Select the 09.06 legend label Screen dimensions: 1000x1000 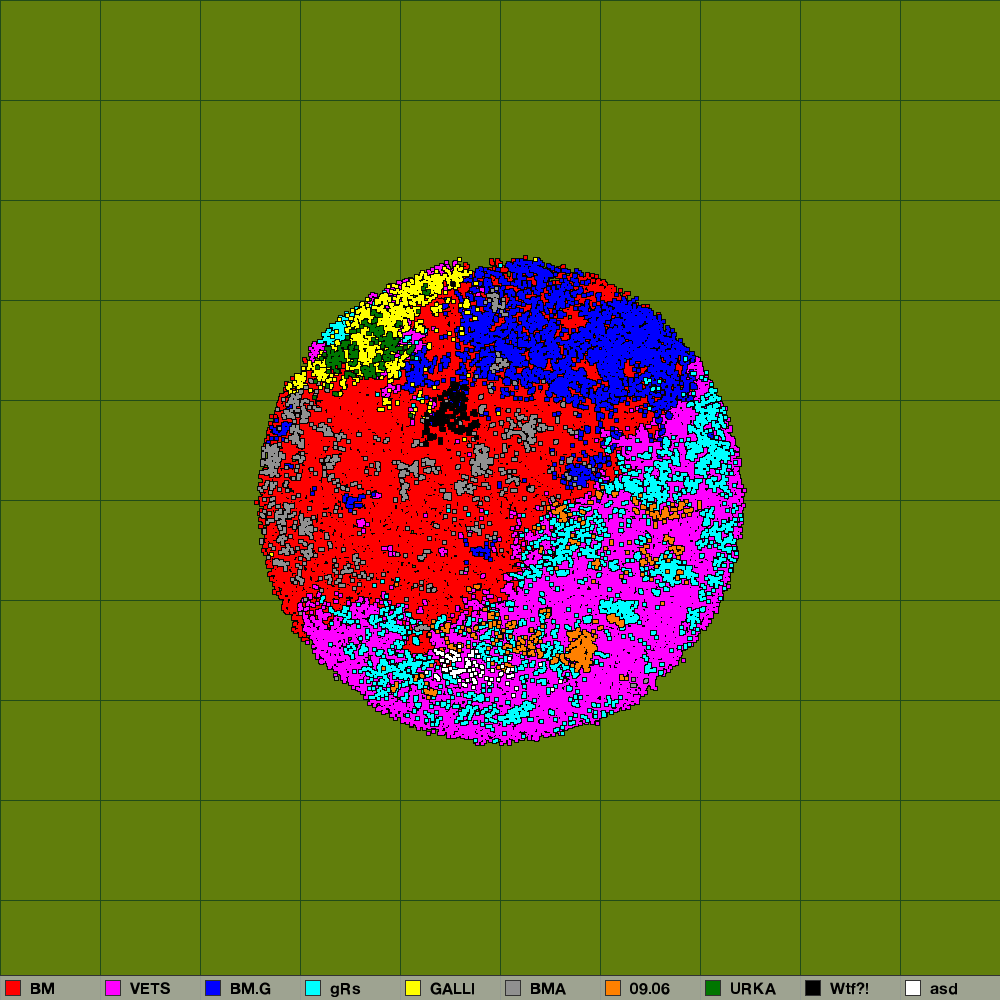point(649,989)
